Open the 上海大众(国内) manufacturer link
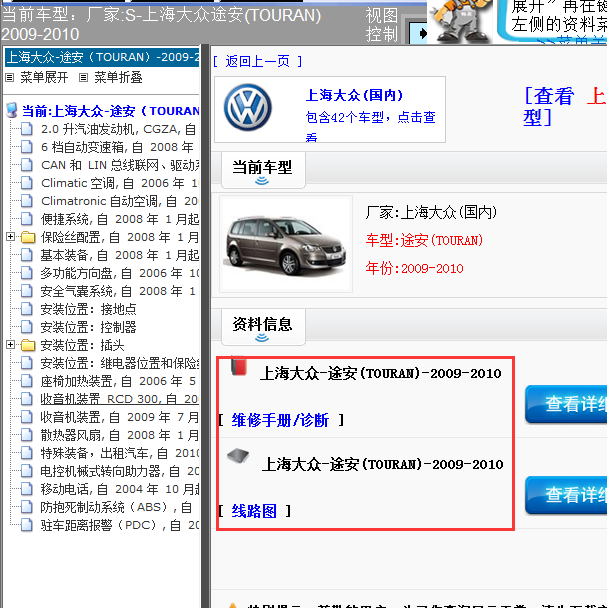 point(354,95)
